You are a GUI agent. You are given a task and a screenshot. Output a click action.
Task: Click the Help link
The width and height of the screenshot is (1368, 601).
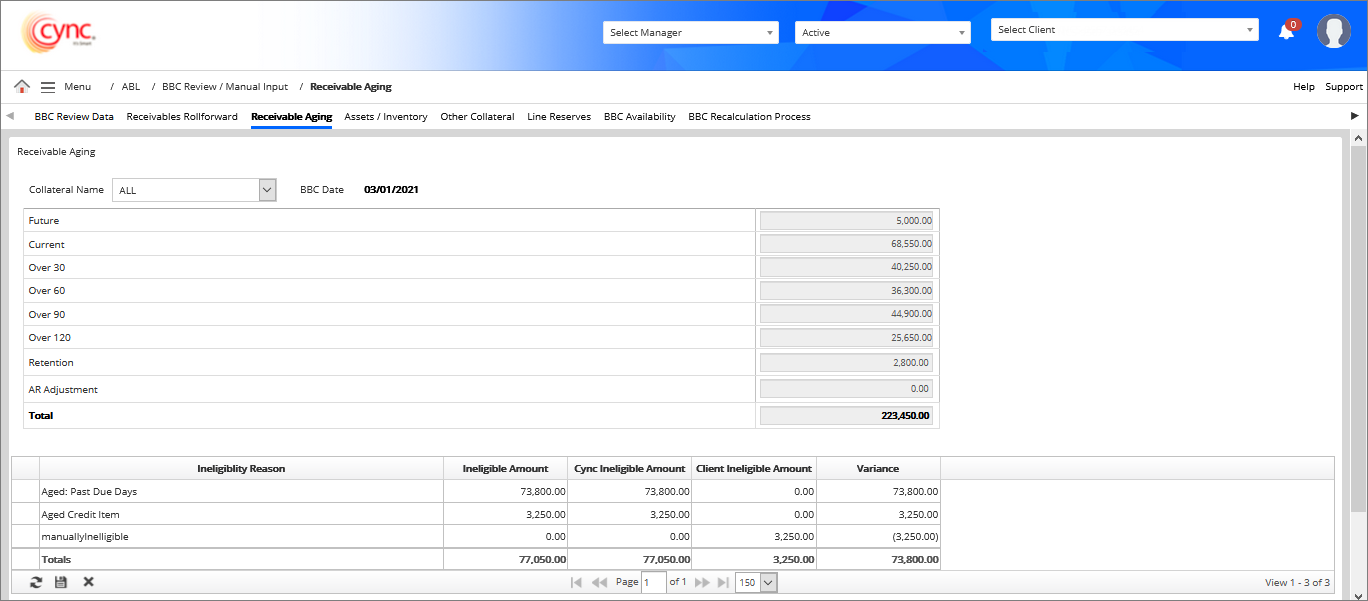pos(1303,87)
